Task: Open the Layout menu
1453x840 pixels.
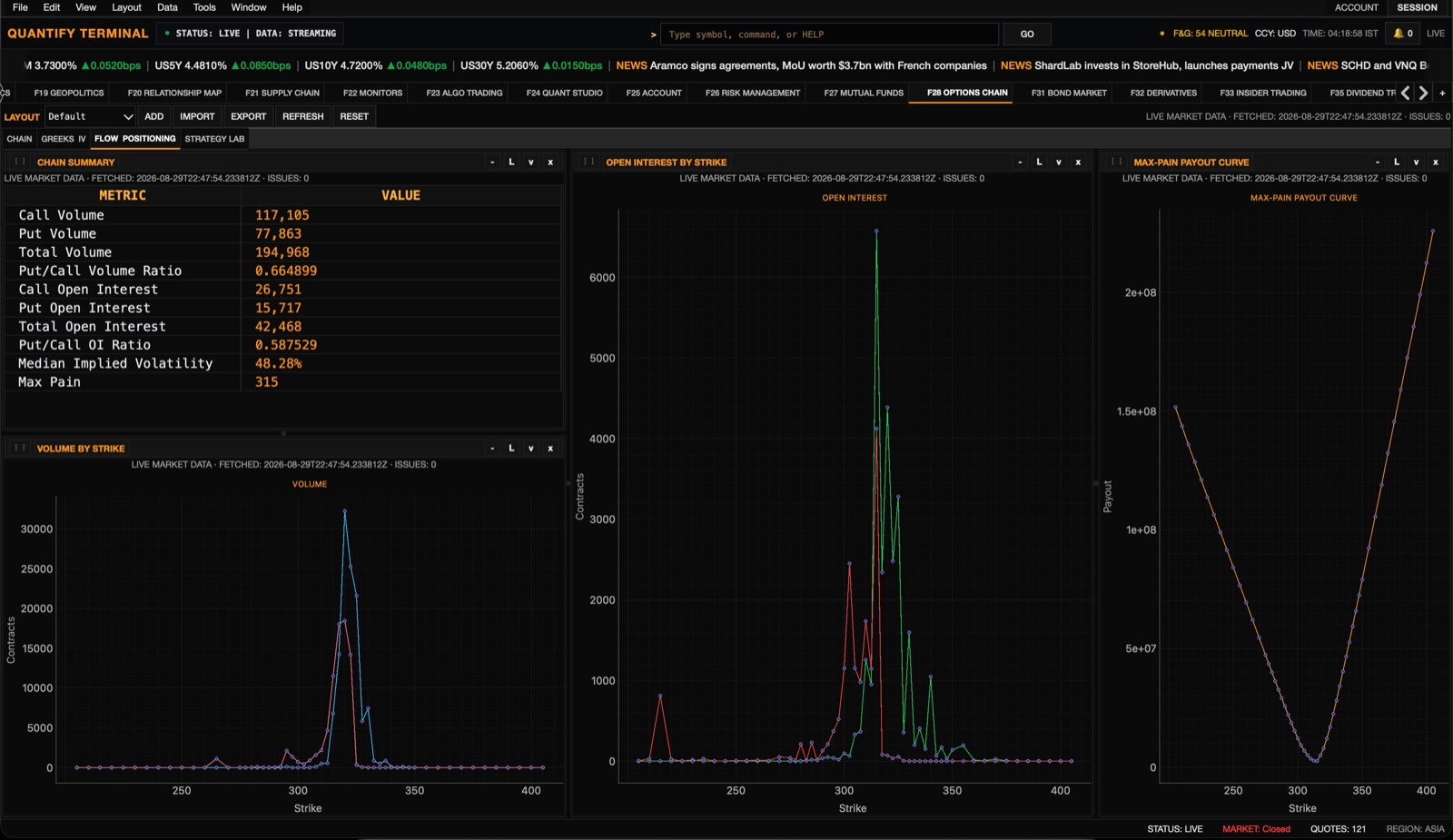Action: [x=126, y=7]
